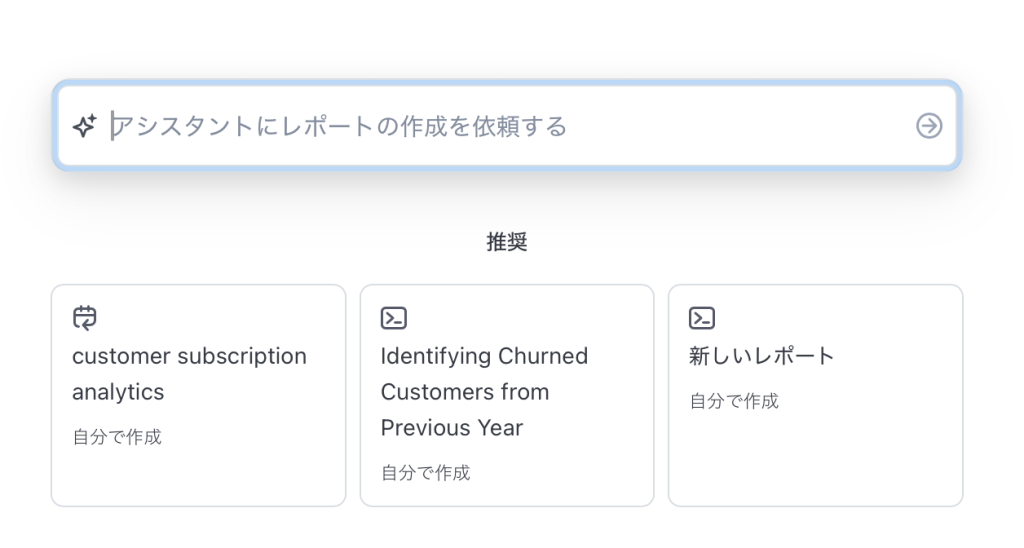Screen dimensions: 1024x548
Task: Submit the prompt with the circled arrow icon
Action: coord(929,126)
